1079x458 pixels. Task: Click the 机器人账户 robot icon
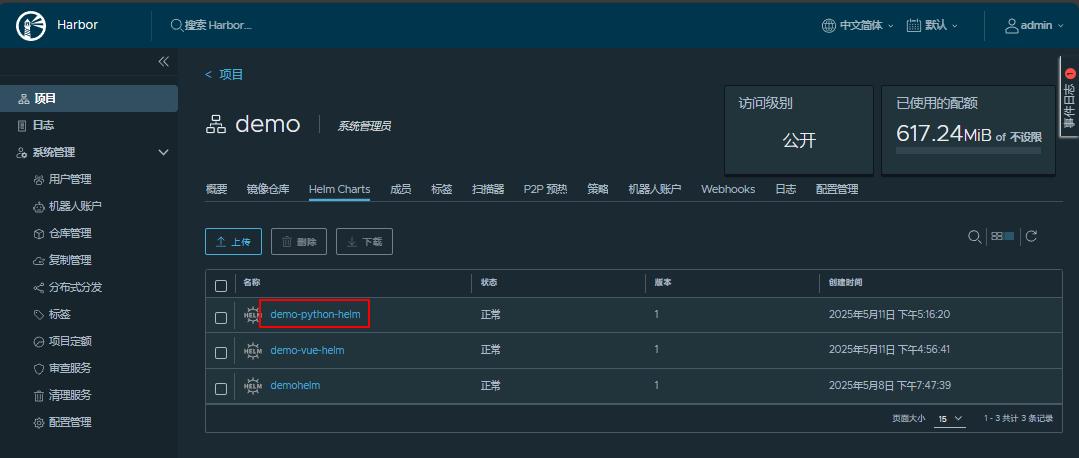pos(39,206)
